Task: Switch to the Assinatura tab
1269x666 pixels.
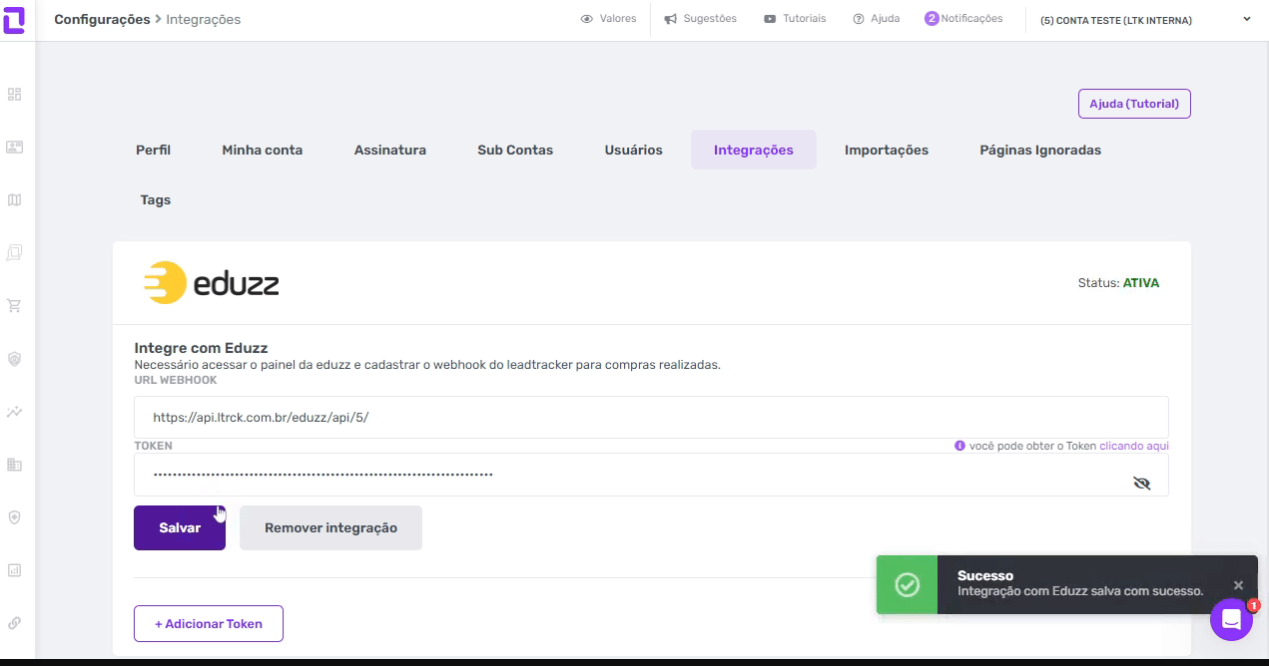Action: click(390, 150)
